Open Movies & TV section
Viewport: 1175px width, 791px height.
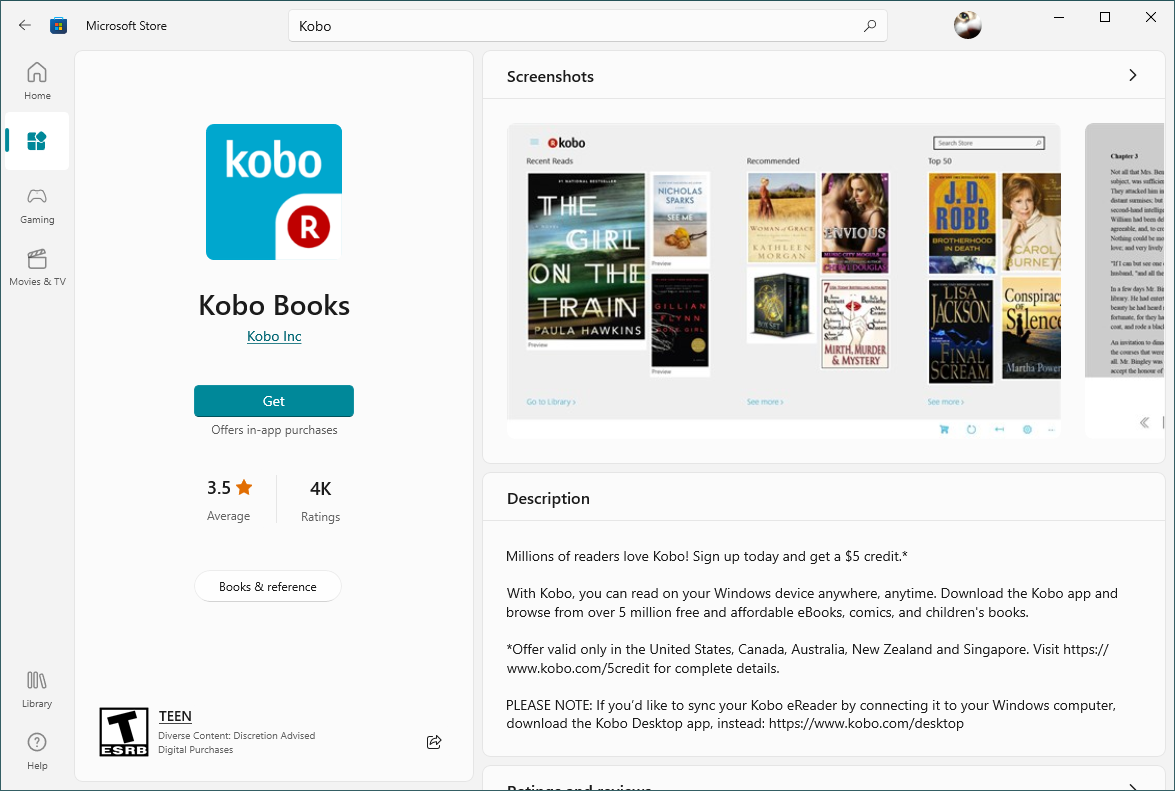click(37, 267)
